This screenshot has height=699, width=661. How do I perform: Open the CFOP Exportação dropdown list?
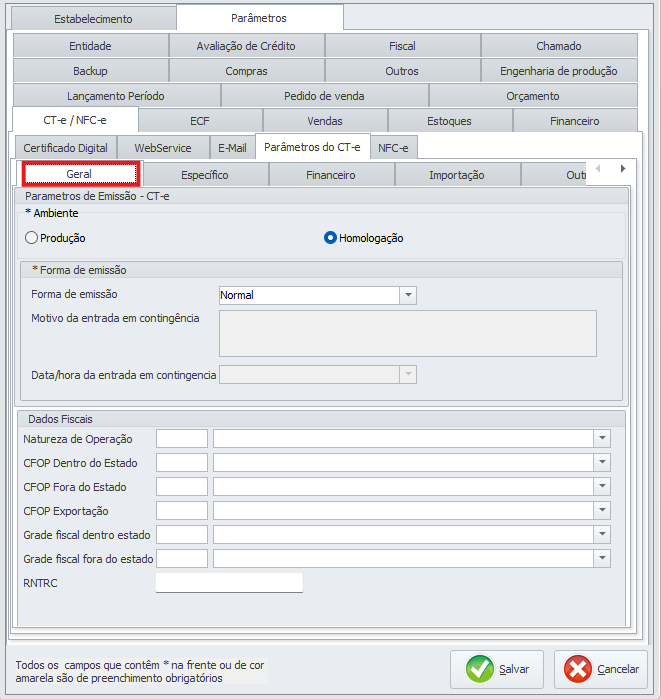(602, 511)
